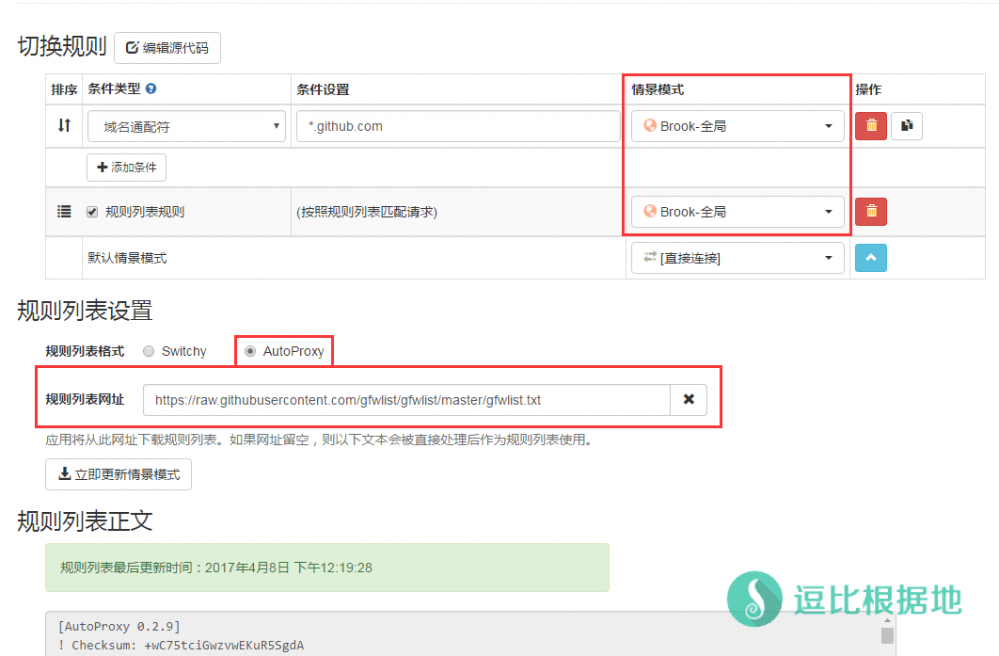Select the Switchy rule list format
The image size is (999, 656).
149,351
